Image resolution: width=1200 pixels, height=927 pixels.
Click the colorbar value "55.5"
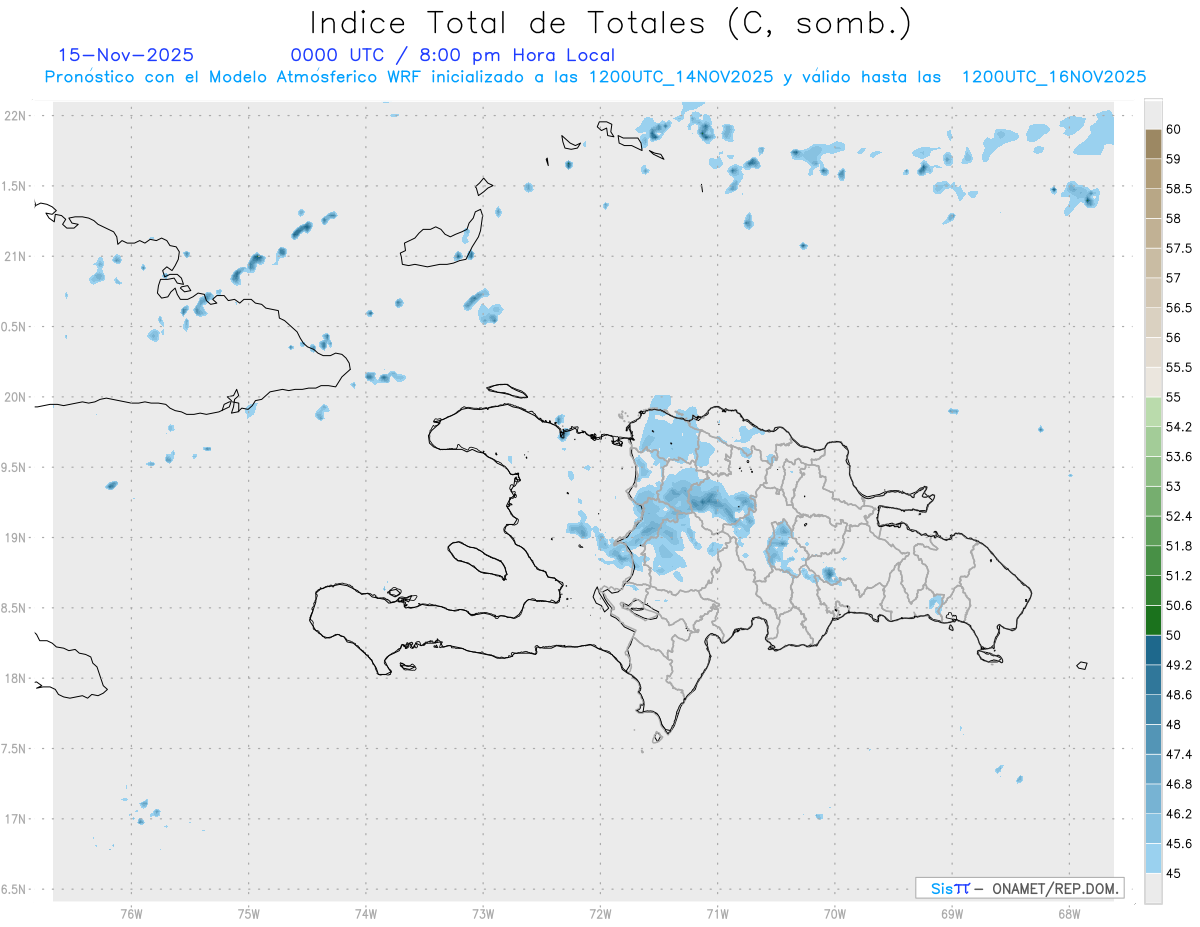(x=1179, y=367)
